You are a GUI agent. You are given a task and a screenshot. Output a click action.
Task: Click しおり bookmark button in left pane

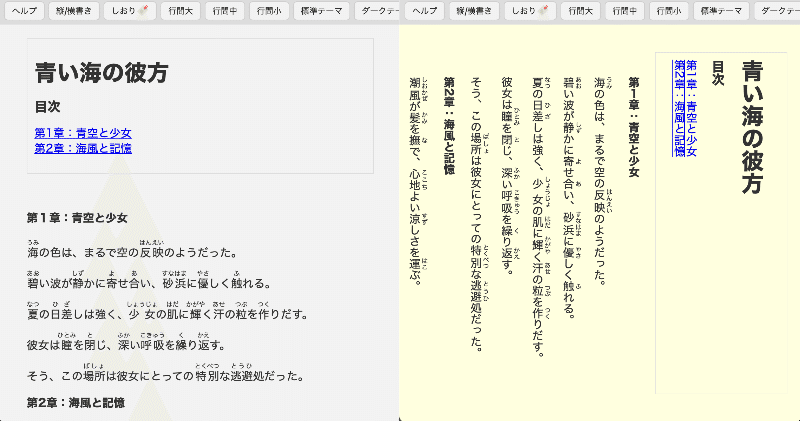pos(130,11)
